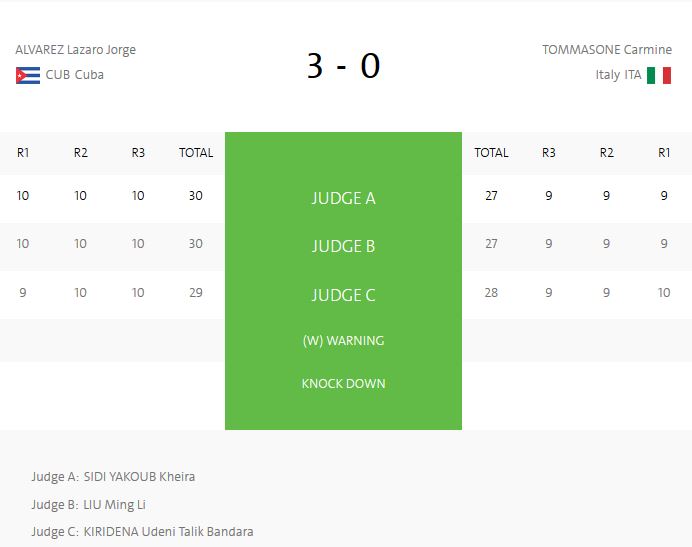Click the (W) WARNING label

point(343,340)
